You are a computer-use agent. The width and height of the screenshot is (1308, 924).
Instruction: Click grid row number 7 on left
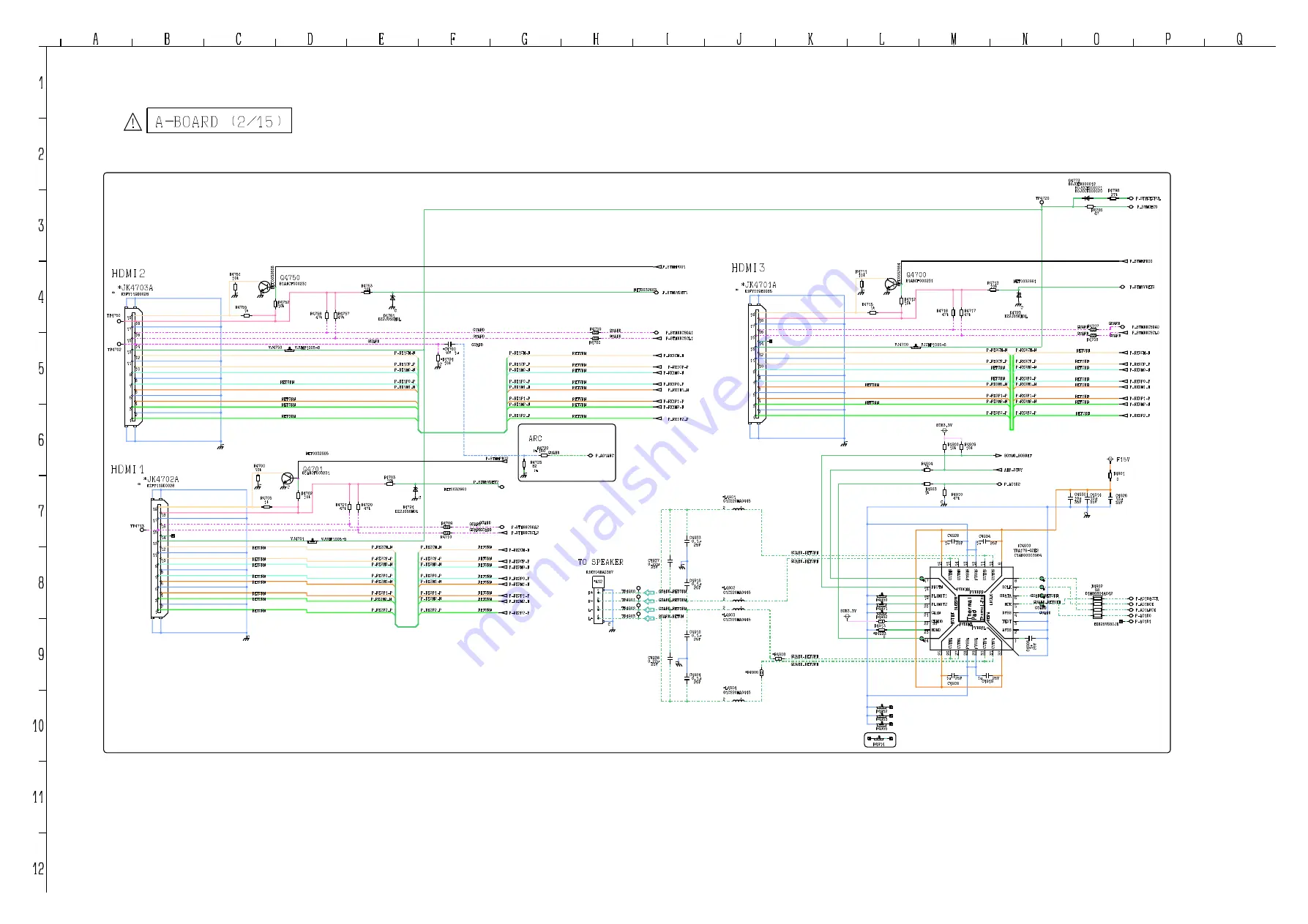coord(41,511)
